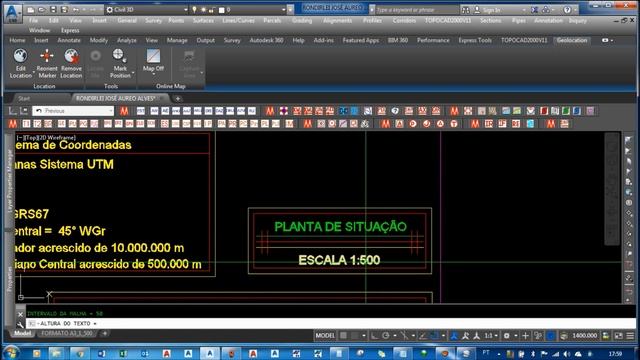Click the Edit Location globe icon
This screenshot has height=360, width=640.
point(20,56)
